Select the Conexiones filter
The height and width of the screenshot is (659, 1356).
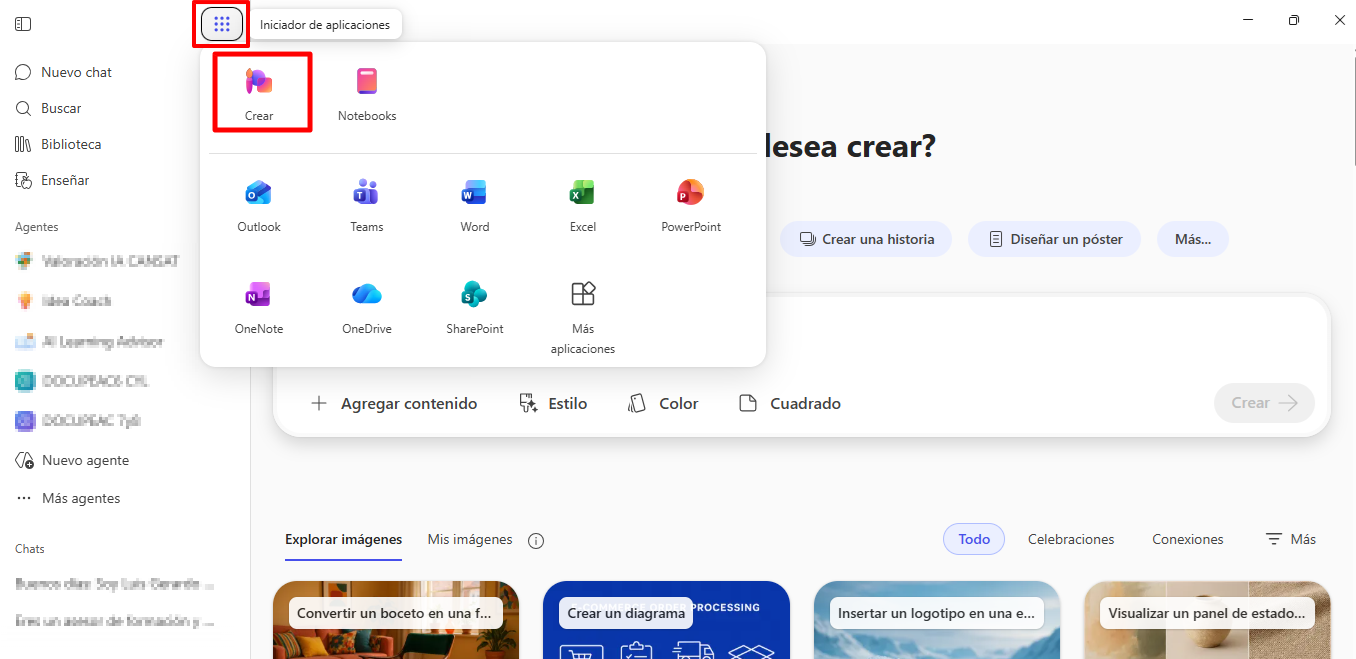coord(1188,539)
